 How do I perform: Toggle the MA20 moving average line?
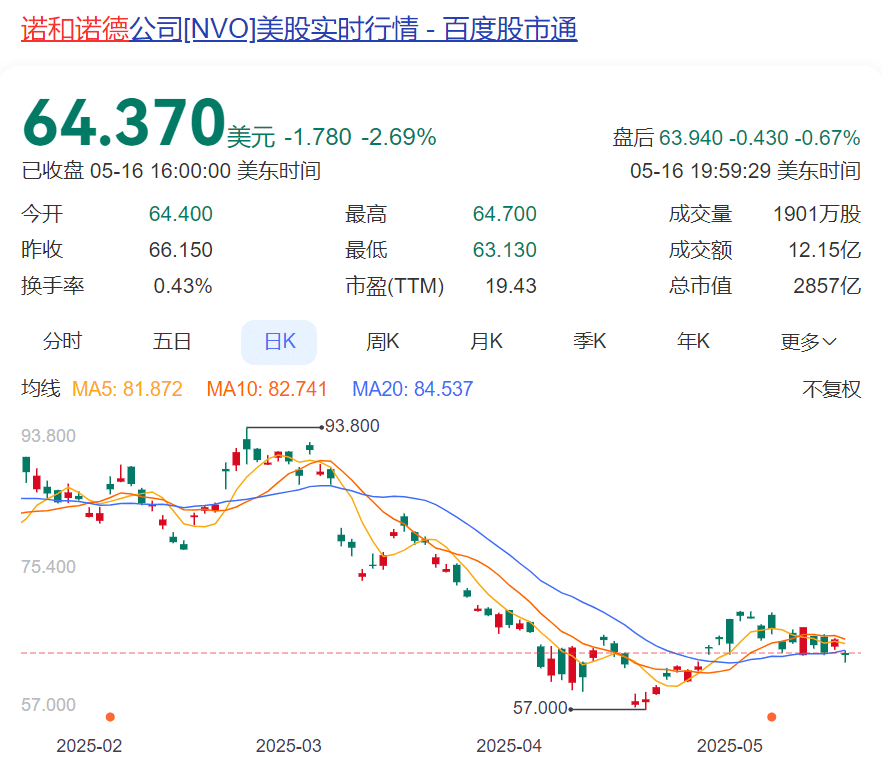tap(412, 390)
